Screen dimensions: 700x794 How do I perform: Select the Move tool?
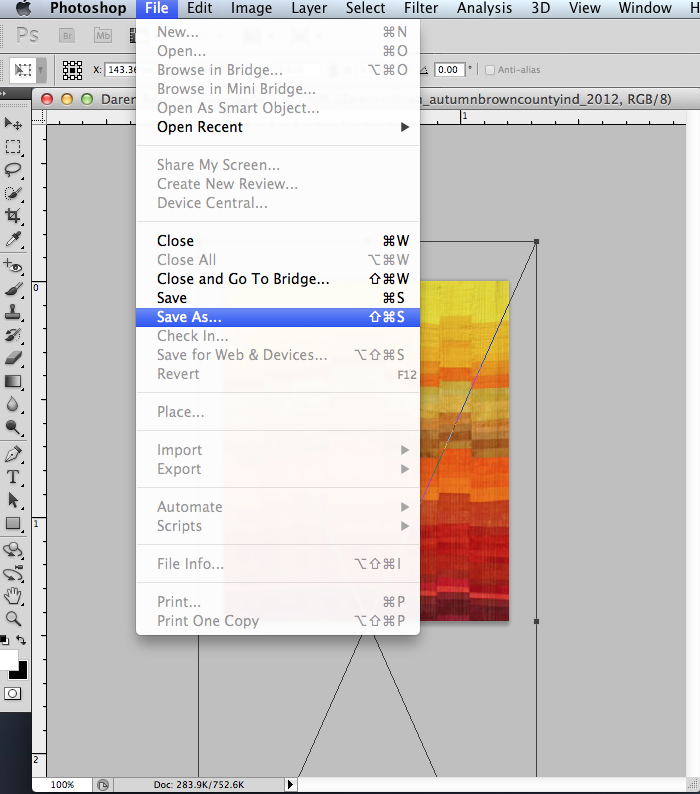click(13, 124)
